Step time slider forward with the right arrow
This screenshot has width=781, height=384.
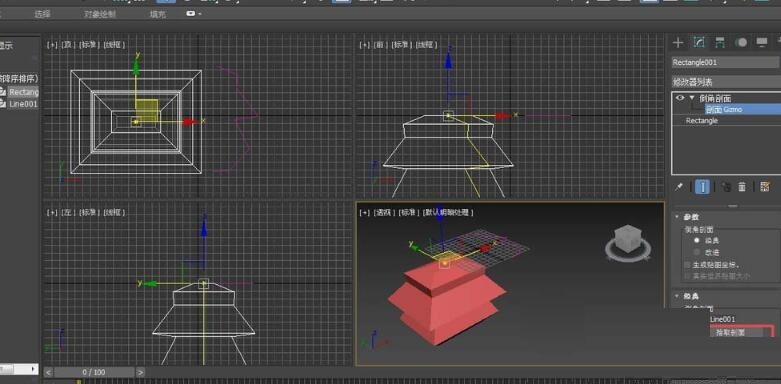[140, 372]
